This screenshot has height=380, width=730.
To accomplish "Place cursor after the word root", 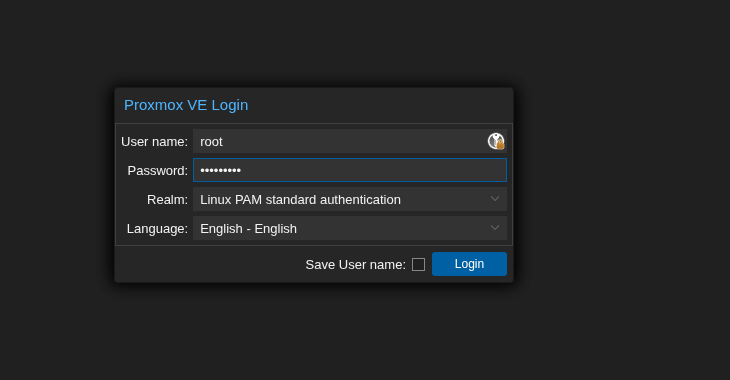I will [224, 142].
